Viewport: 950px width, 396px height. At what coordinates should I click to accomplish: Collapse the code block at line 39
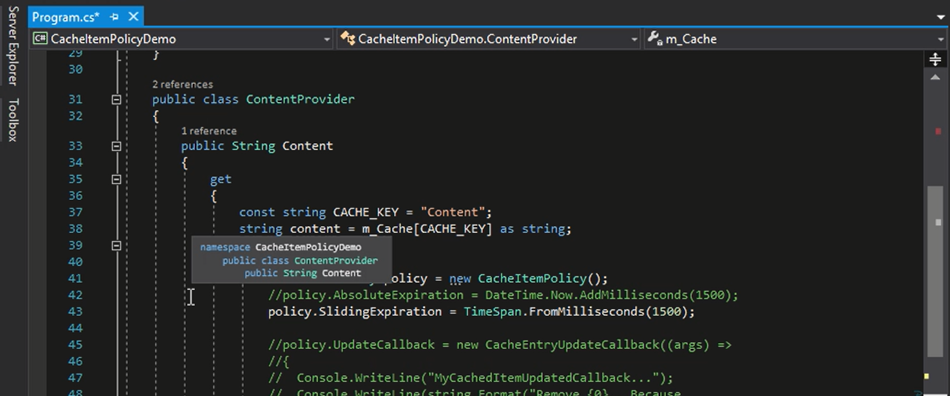(116, 246)
